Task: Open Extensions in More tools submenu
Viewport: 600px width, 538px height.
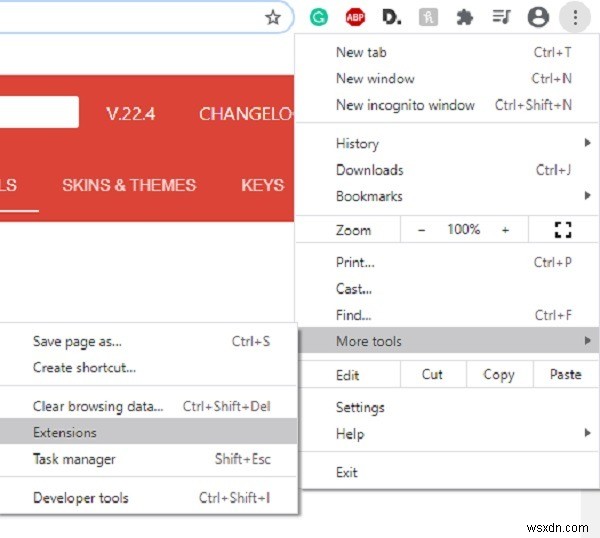Action: point(148,432)
